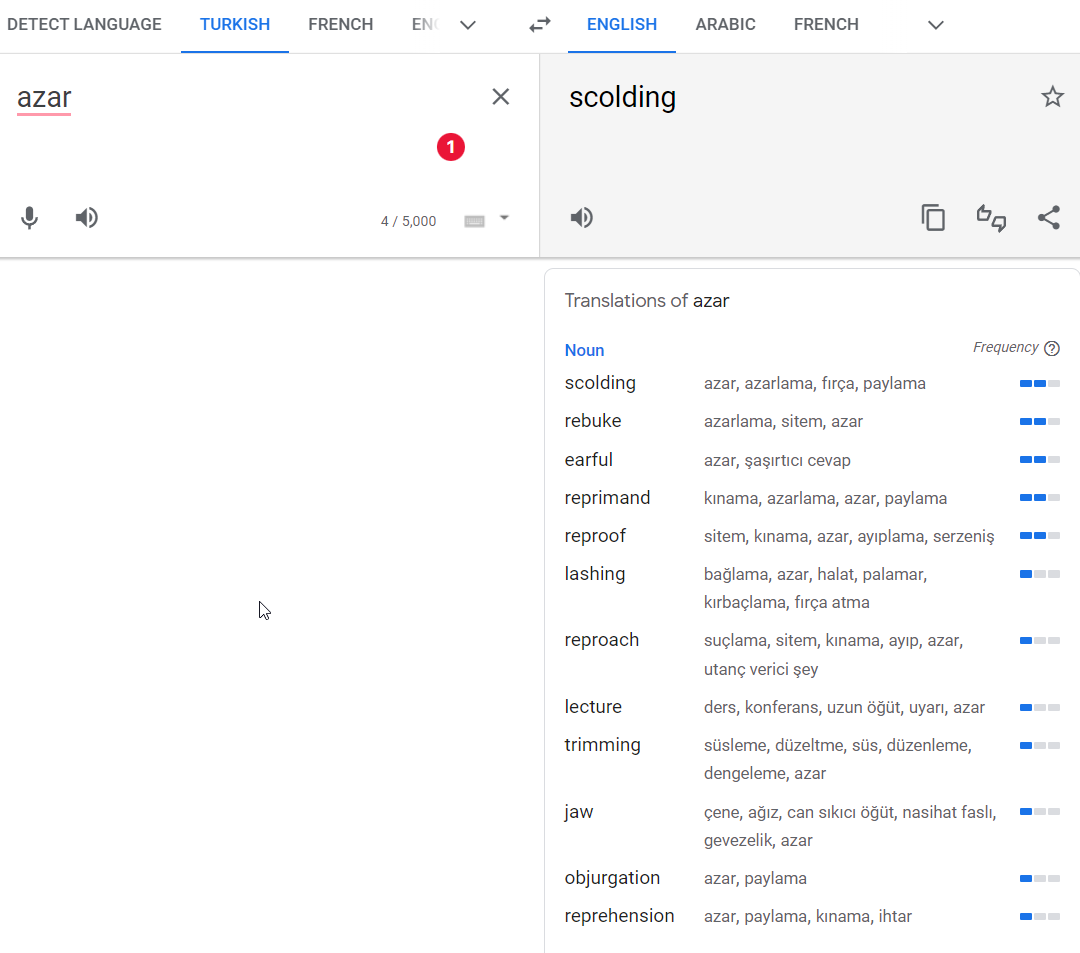The height and width of the screenshot is (953, 1080).
Task: Expand the source language list
Action: 468,25
